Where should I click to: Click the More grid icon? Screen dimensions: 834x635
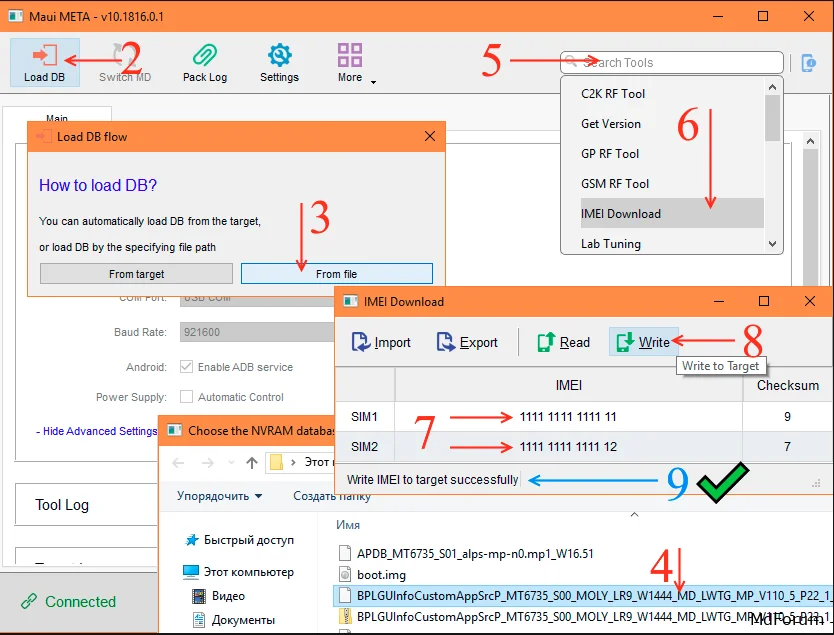coord(350,55)
